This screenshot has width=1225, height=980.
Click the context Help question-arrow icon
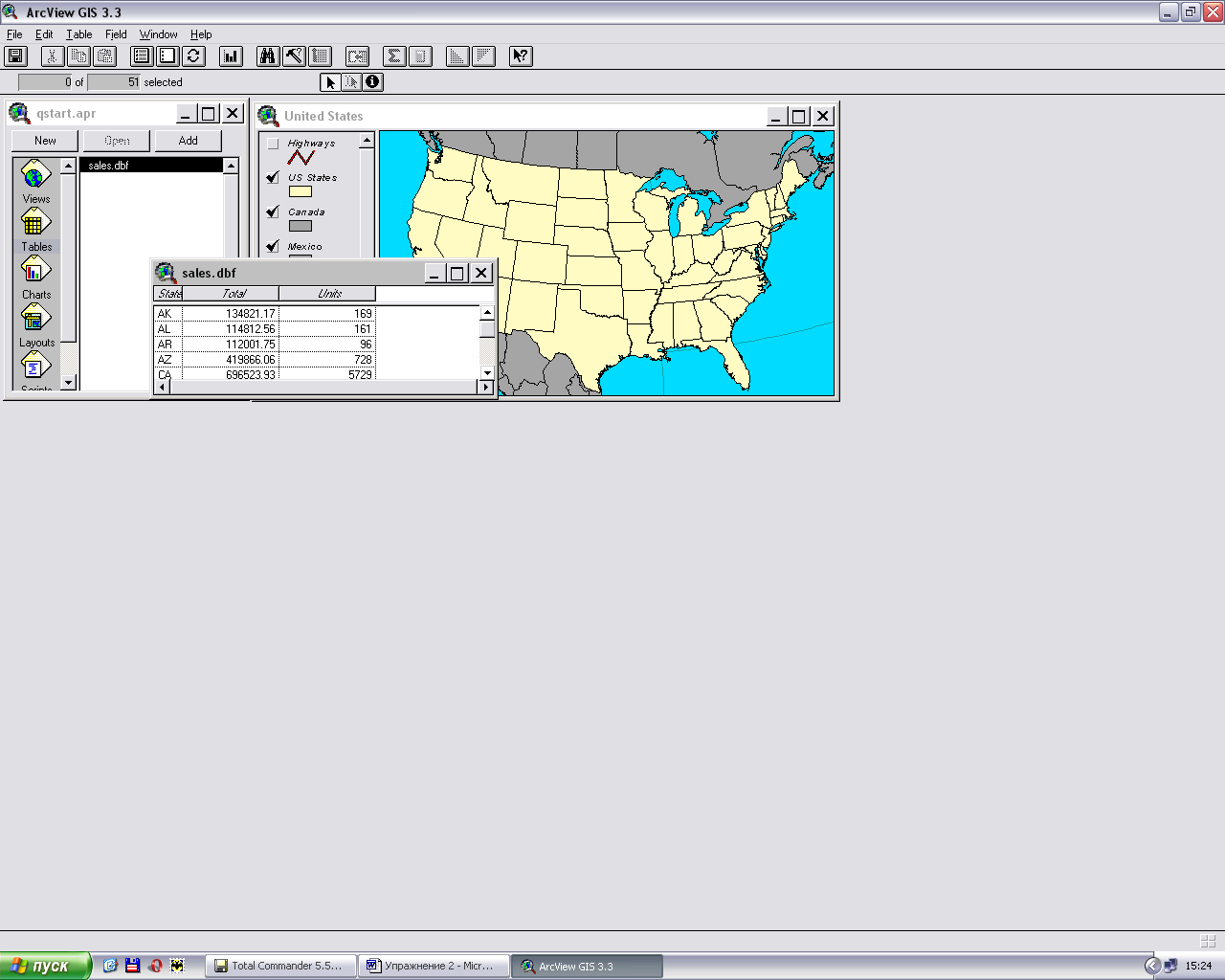(521, 56)
